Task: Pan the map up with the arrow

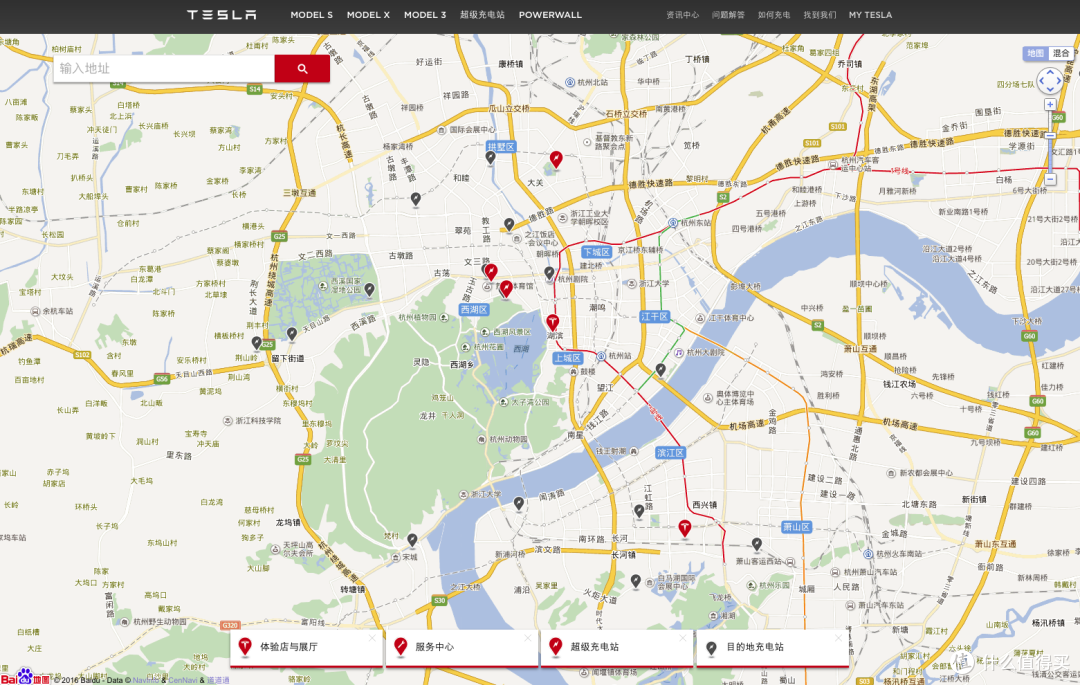Action: 1050,72
